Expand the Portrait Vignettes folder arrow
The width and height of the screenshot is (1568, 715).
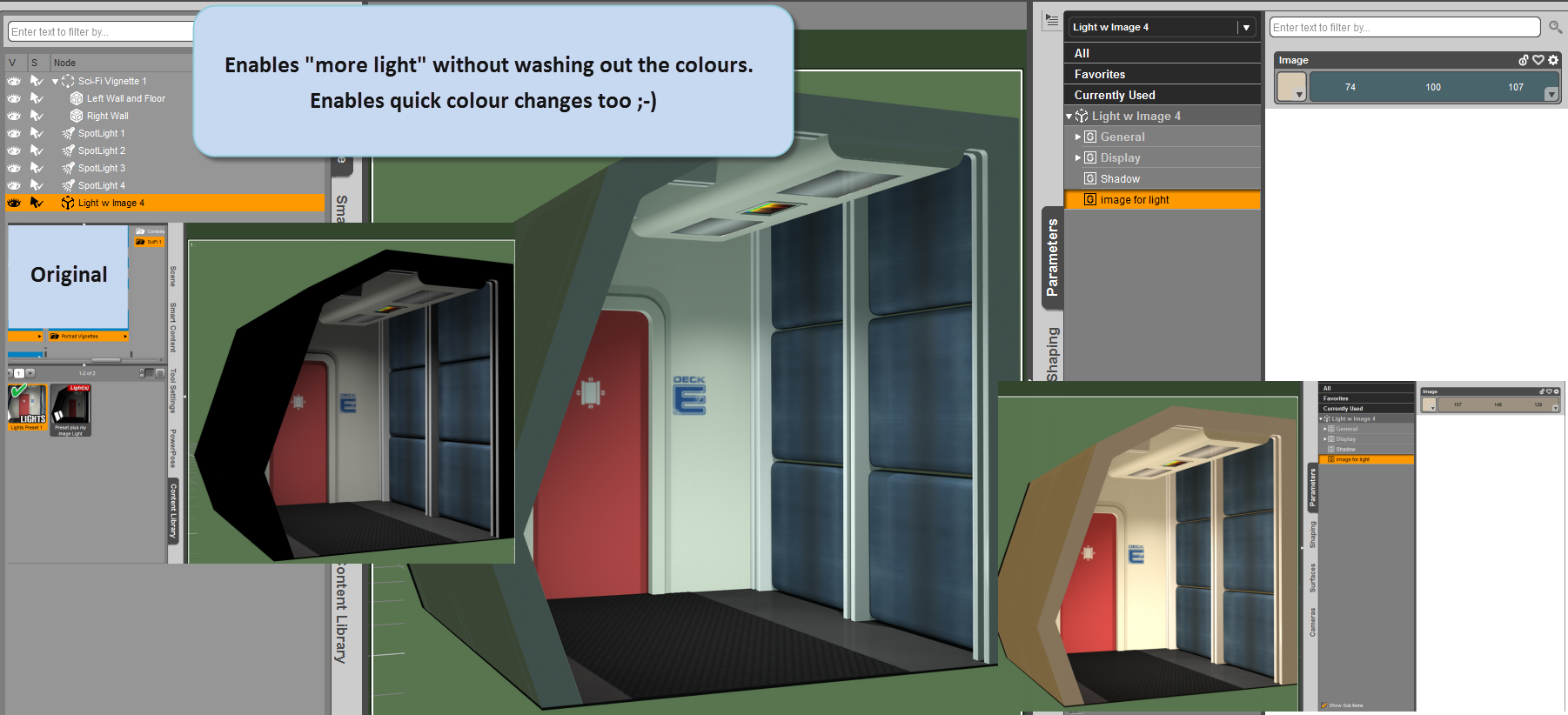coord(125,336)
